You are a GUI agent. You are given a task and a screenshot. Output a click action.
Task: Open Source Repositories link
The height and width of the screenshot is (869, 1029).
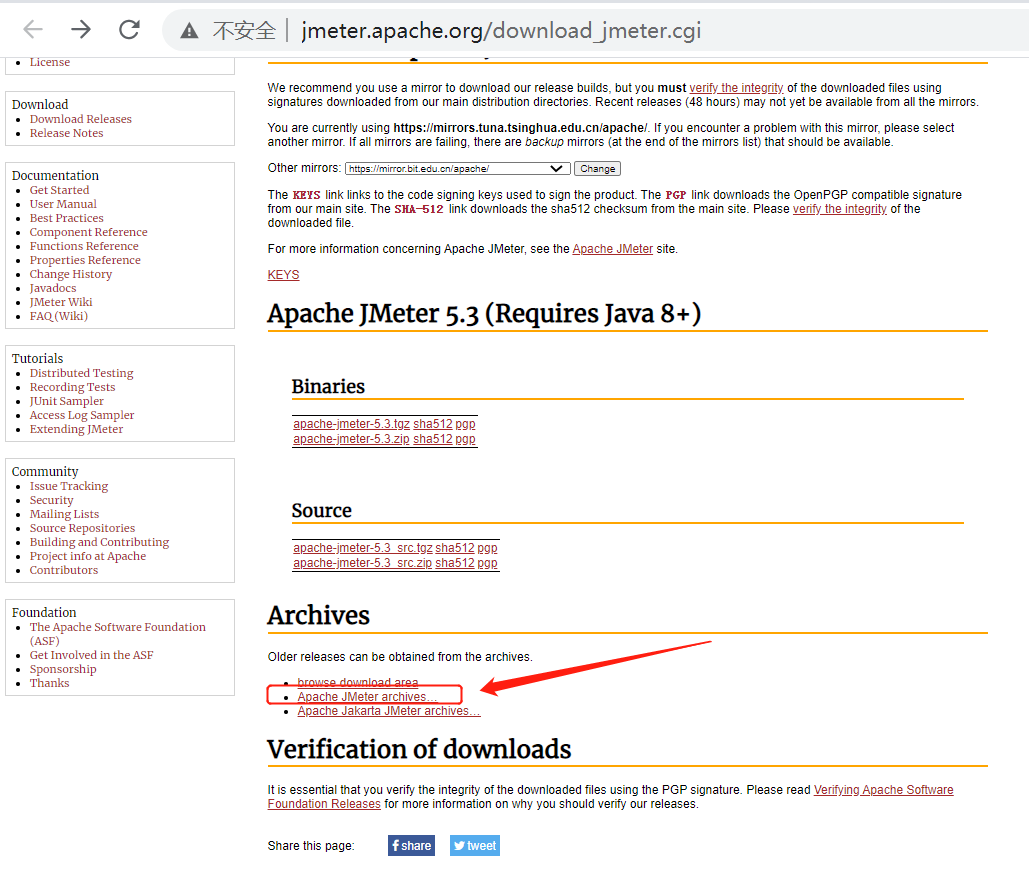(82, 528)
